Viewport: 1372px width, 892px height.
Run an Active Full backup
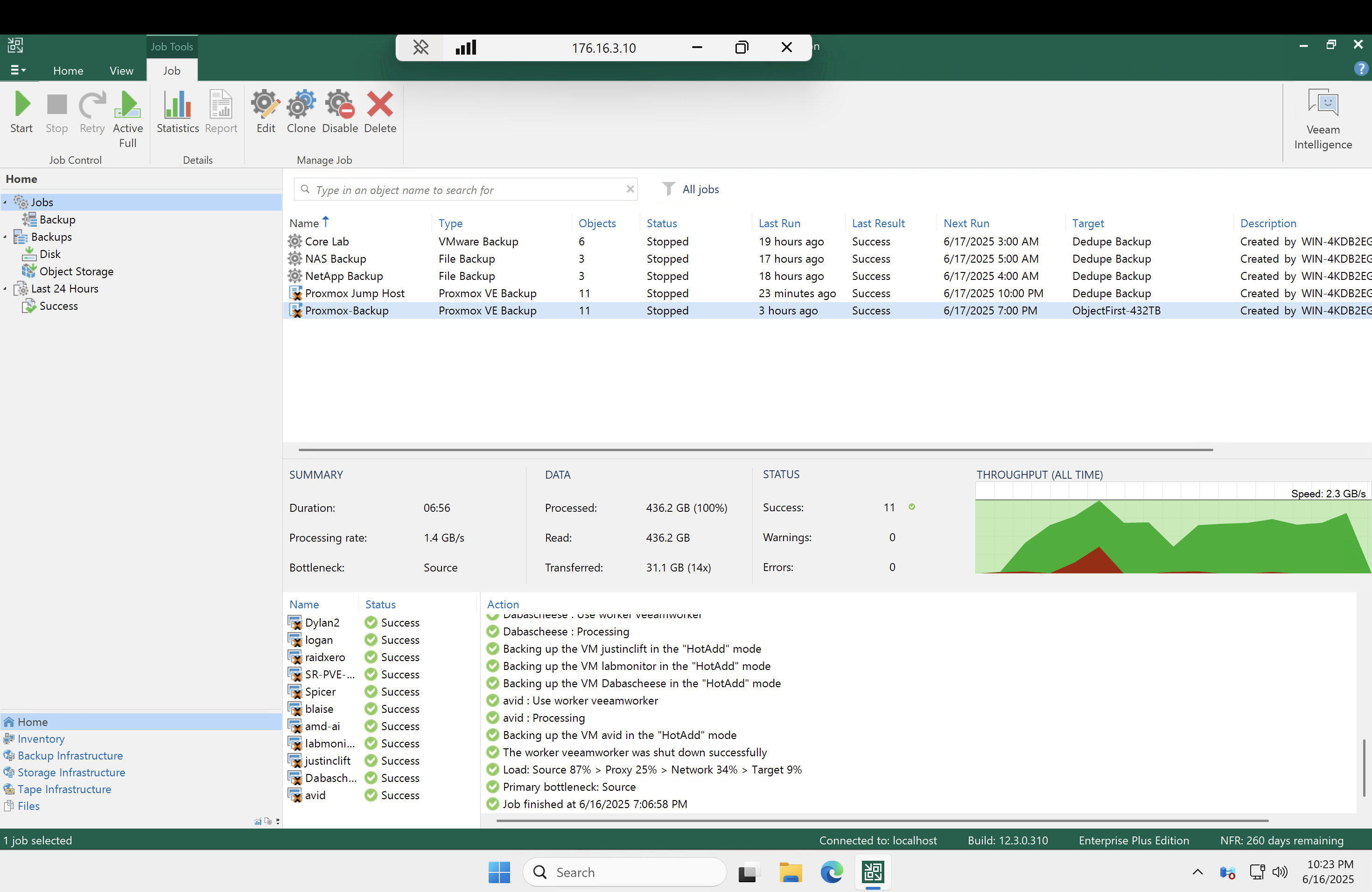click(127, 119)
